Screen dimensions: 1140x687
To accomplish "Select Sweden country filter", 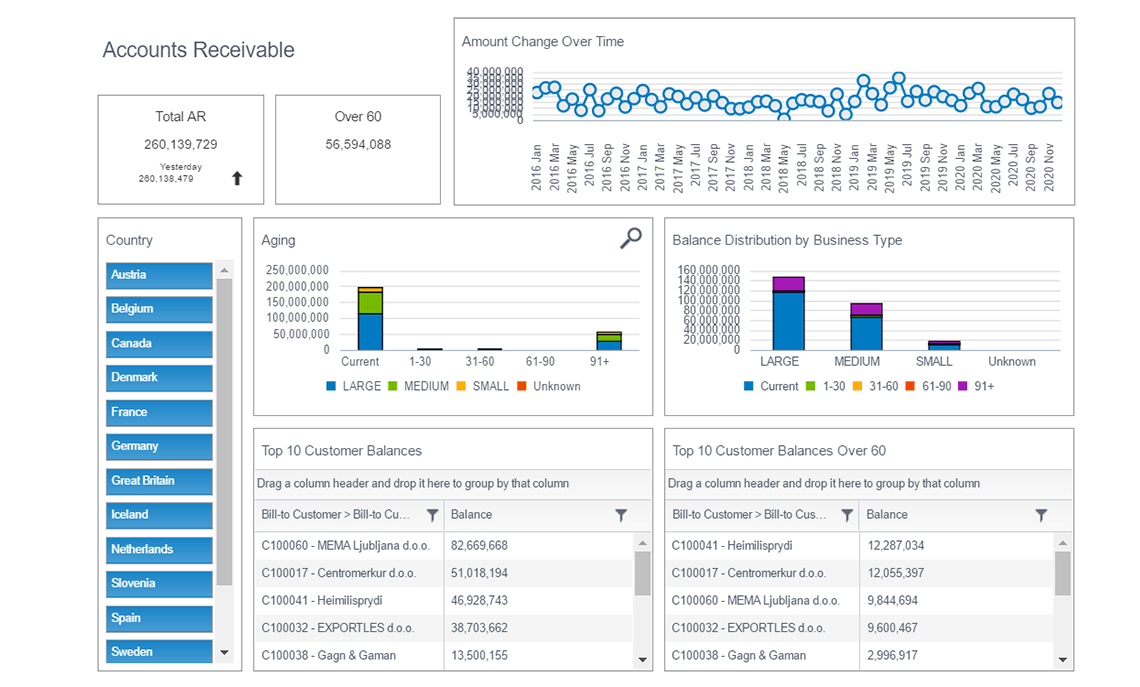I will (x=159, y=651).
